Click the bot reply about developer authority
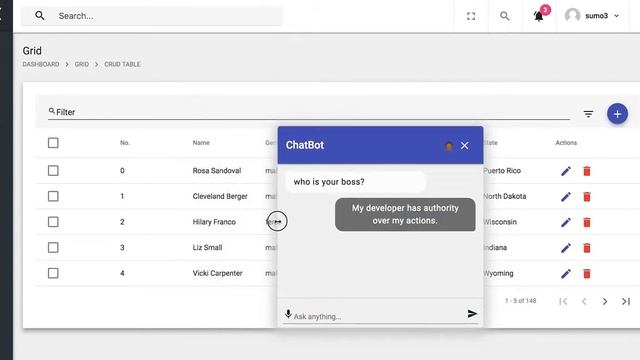The image size is (640, 360). tap(405, 214)
